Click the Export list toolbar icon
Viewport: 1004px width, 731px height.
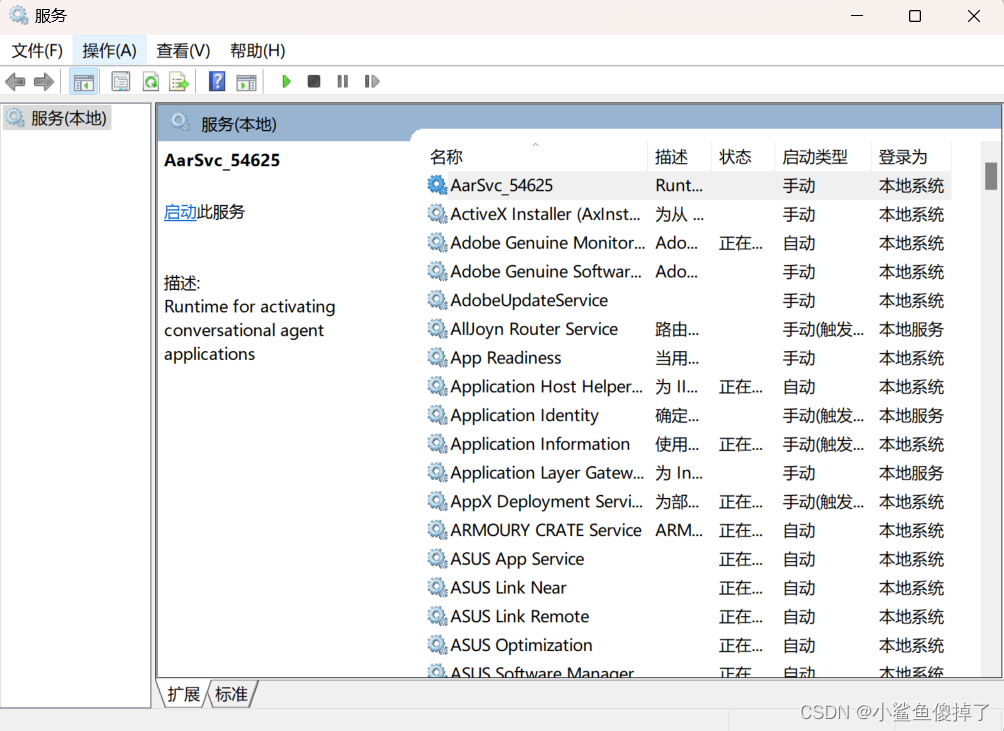(x=179, y=82)
